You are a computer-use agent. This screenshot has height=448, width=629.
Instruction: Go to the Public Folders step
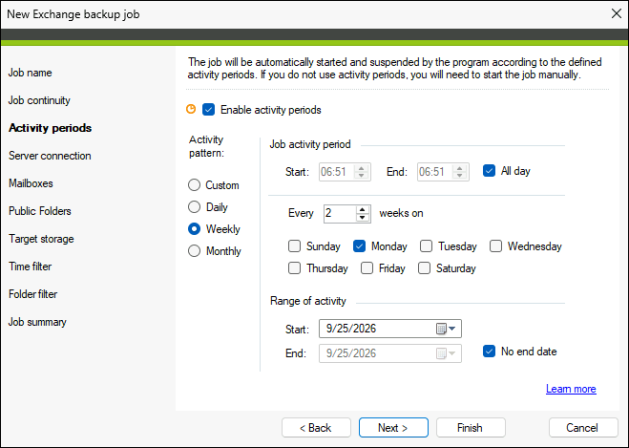click(x=40, y=211)
